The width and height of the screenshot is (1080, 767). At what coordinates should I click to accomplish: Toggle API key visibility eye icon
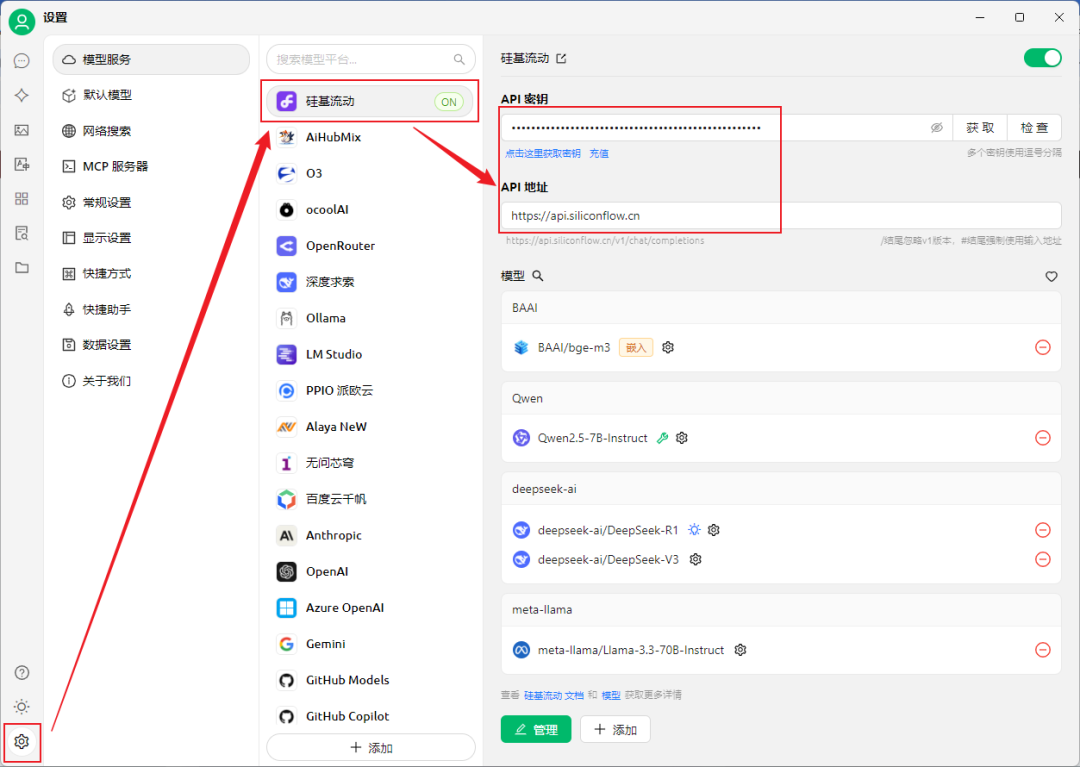[x=937, y=128]
